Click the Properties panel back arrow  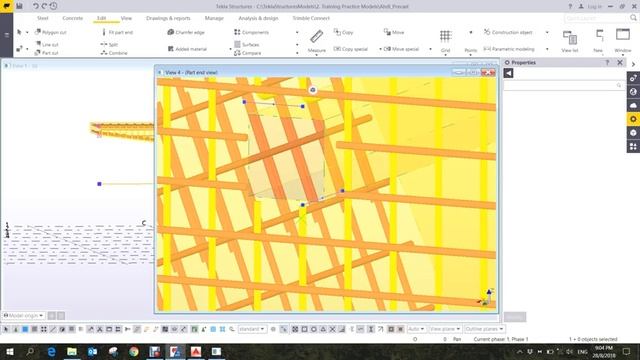[x=508, y=73]
